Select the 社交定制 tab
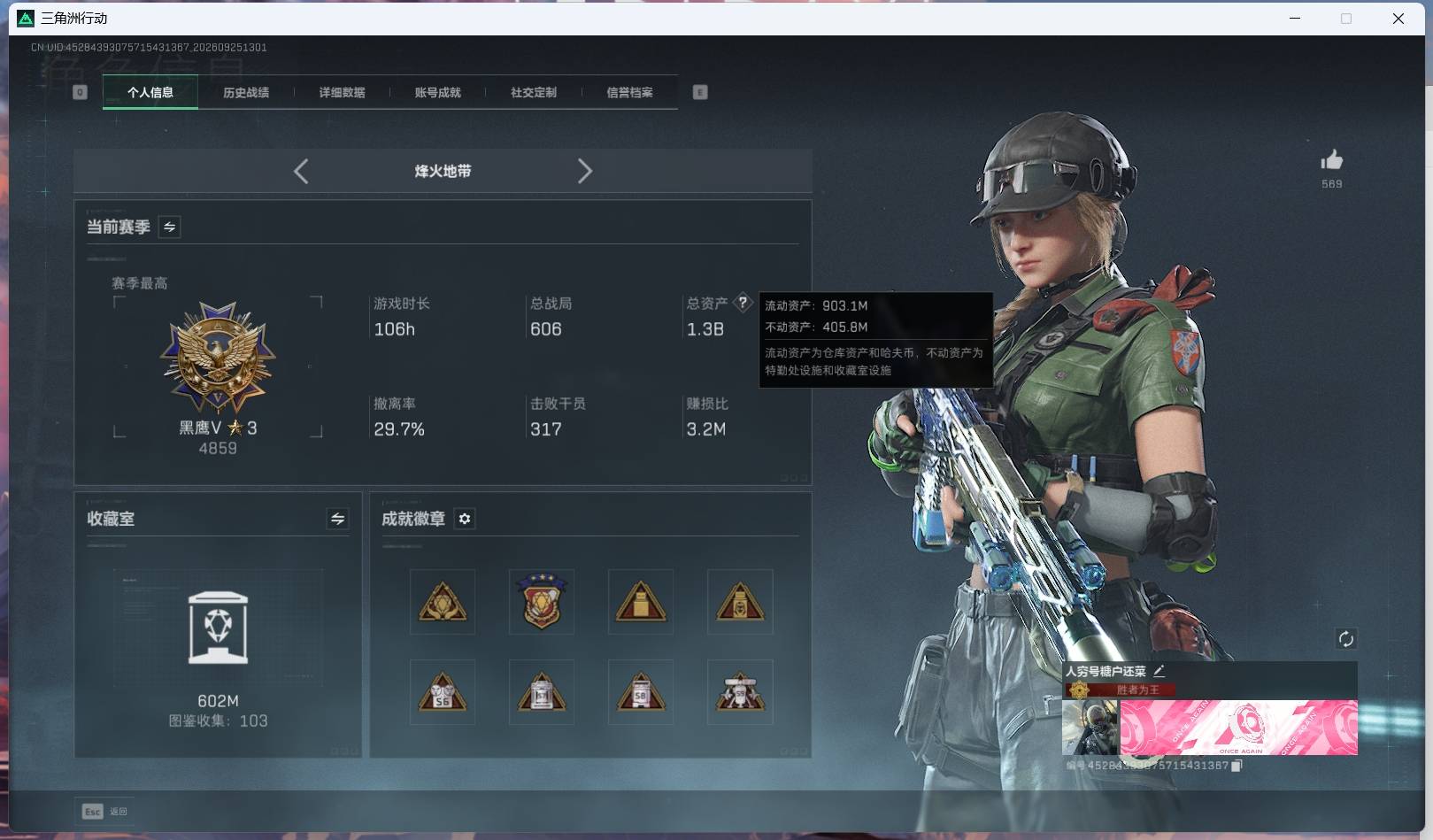 534,92
